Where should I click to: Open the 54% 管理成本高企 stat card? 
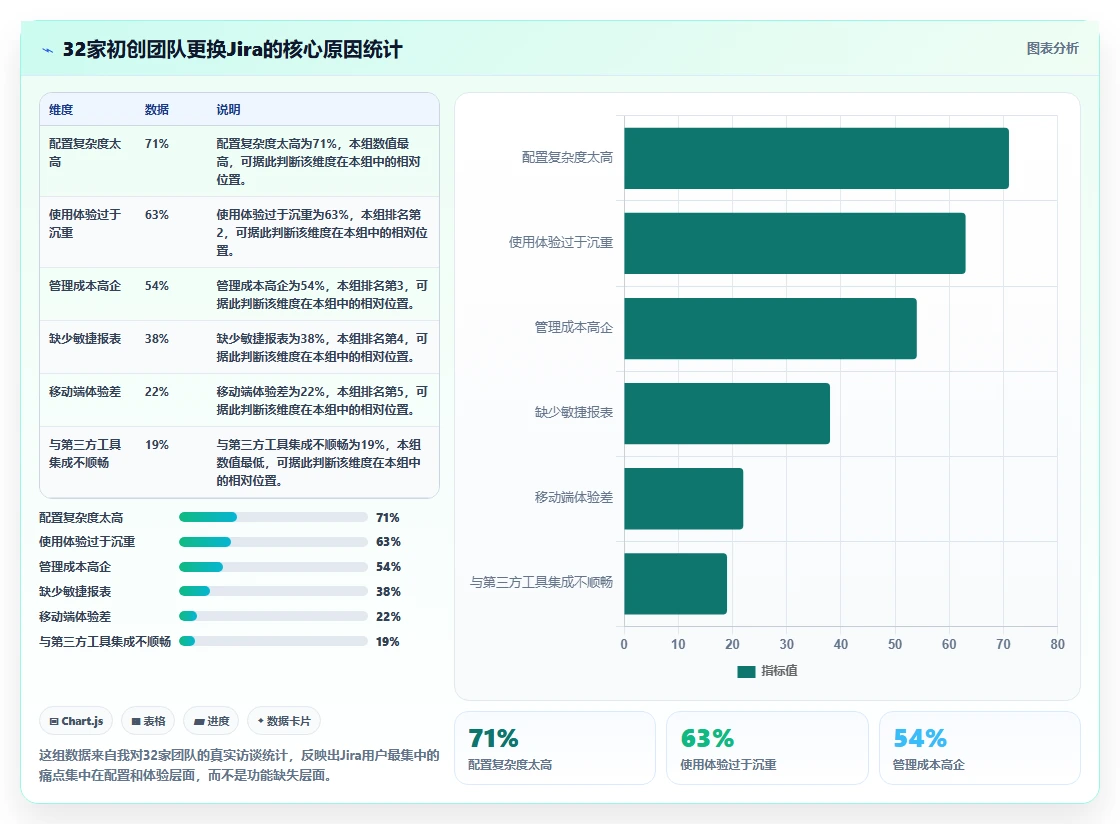(979, 748)
